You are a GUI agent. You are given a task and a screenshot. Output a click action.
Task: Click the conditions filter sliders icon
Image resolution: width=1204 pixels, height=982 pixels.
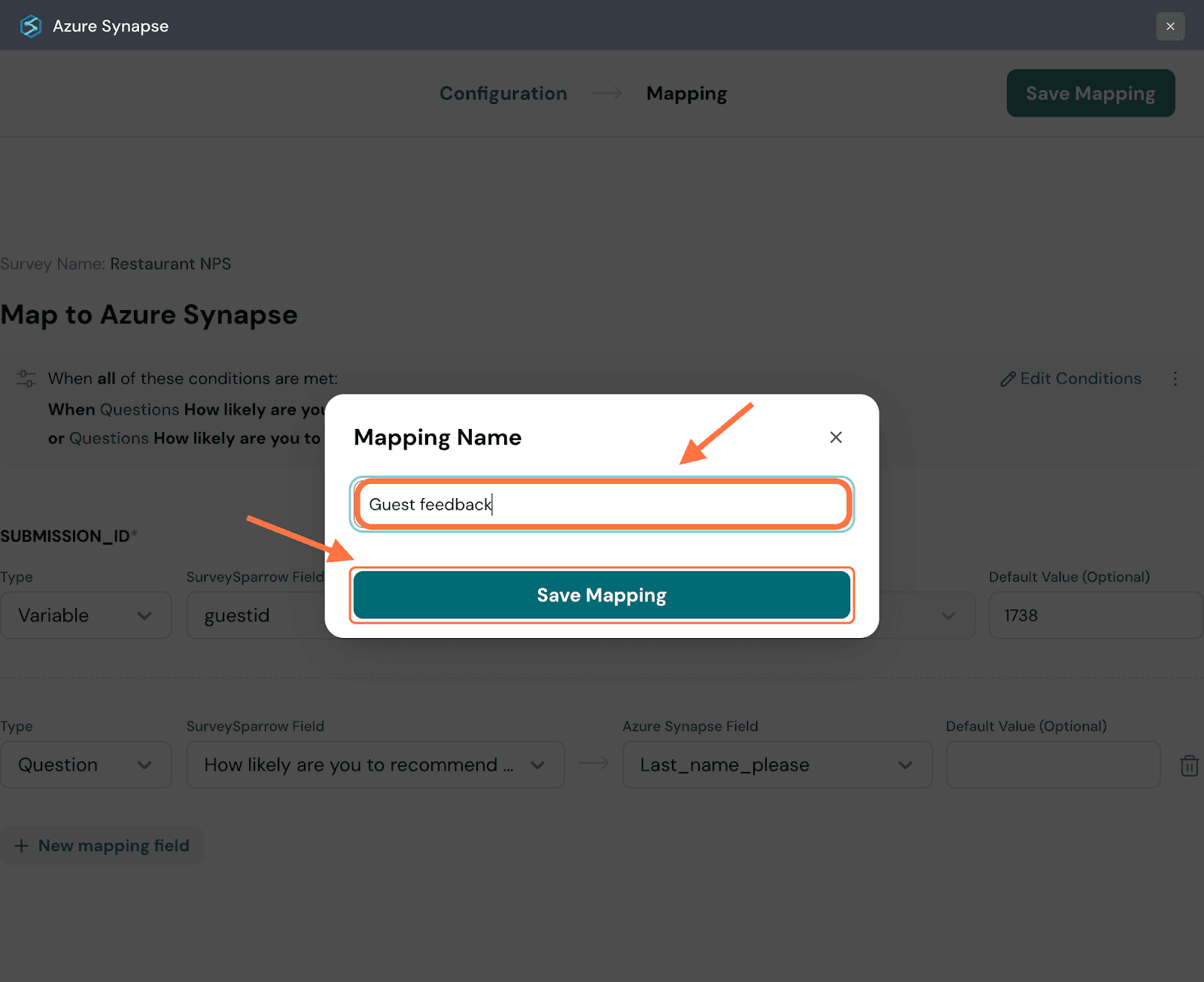[26, 379]
